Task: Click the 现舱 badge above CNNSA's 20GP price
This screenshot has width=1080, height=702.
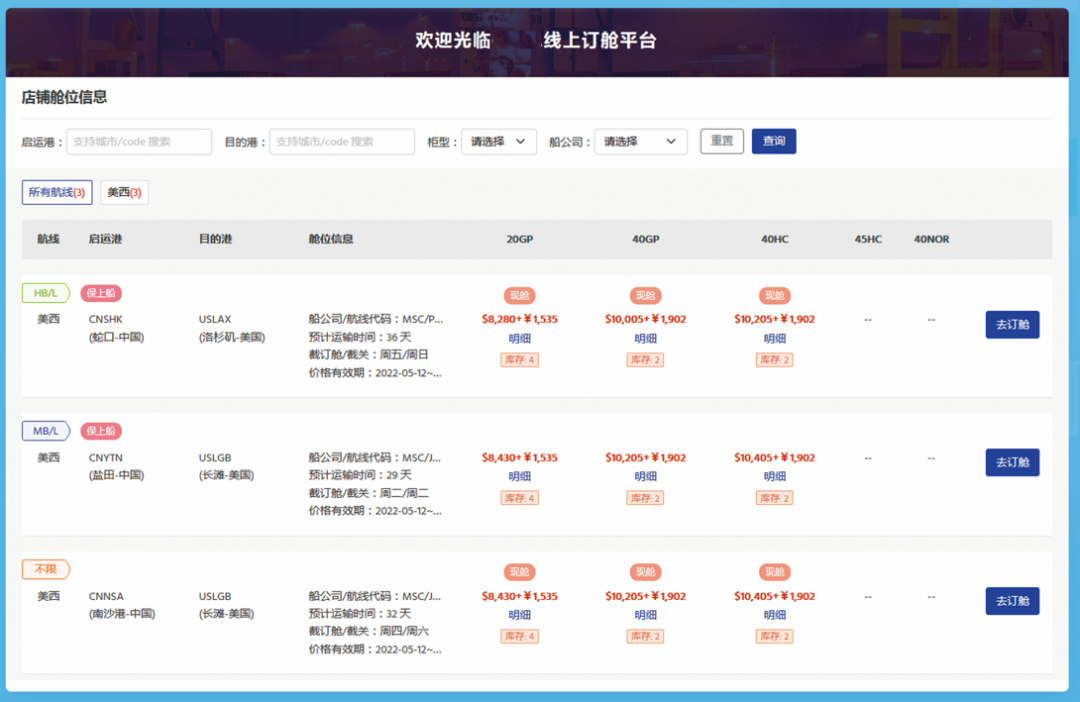Action: [x=519, y=572]
